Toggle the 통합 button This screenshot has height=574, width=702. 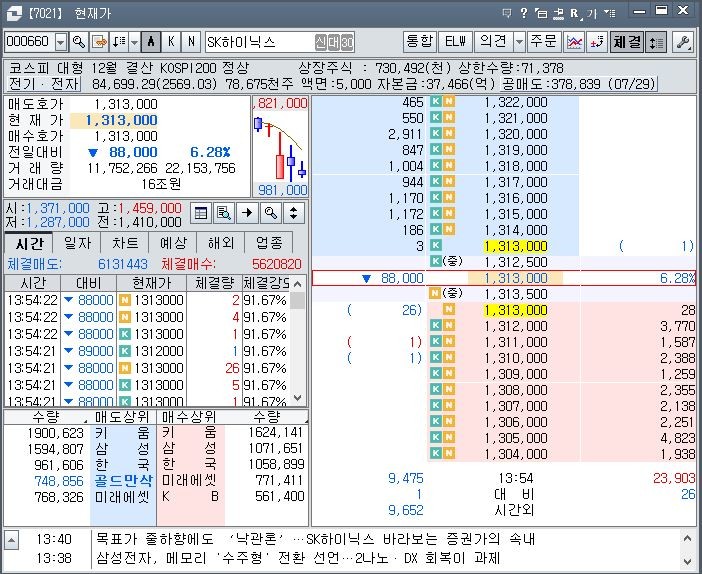[x=419, y=42]
